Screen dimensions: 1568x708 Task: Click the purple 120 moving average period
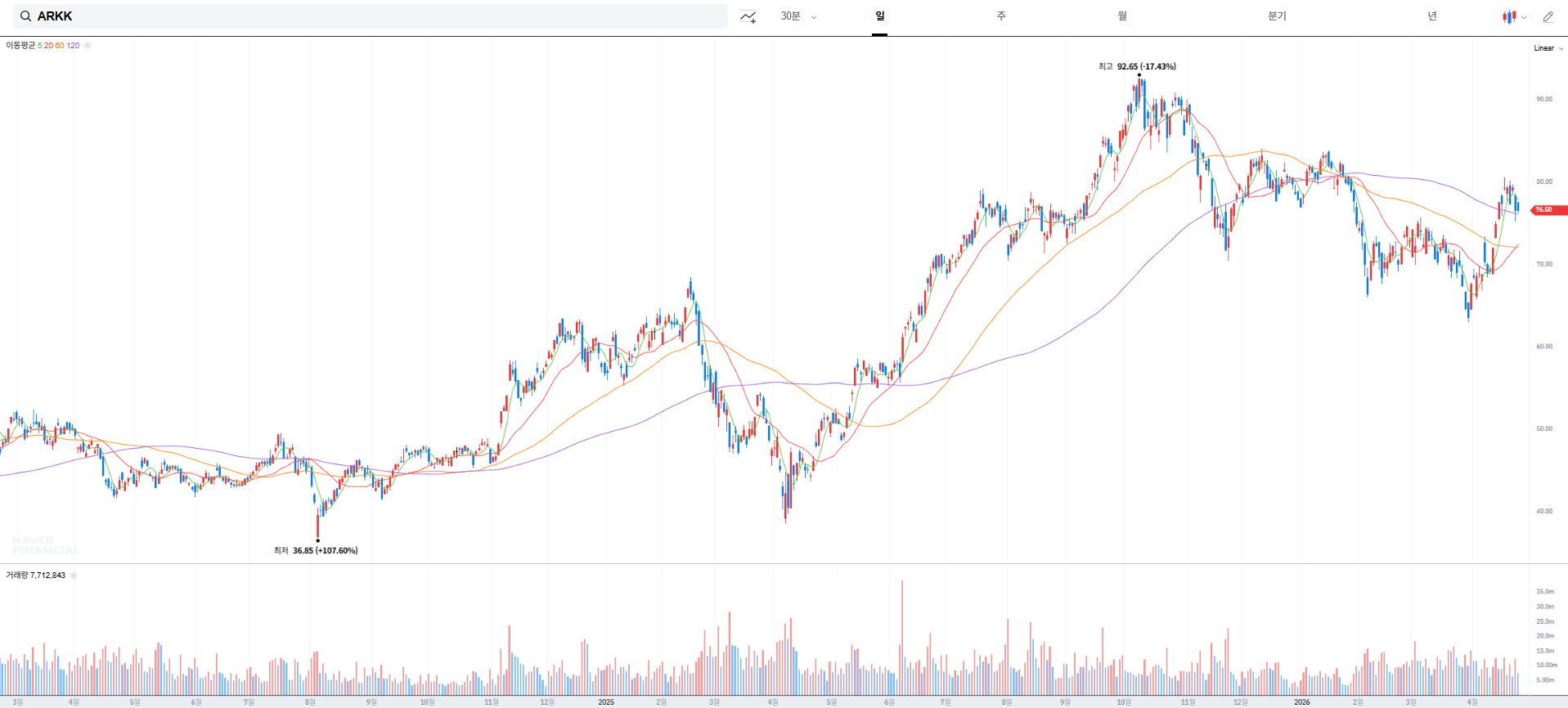point(74,46)
